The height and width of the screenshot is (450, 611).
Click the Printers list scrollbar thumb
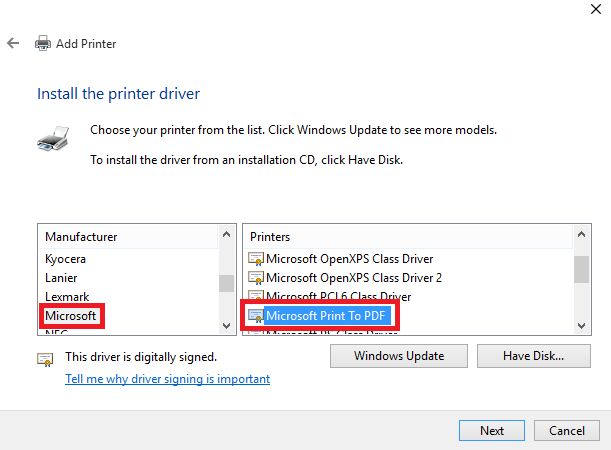(x=581, y=269)
